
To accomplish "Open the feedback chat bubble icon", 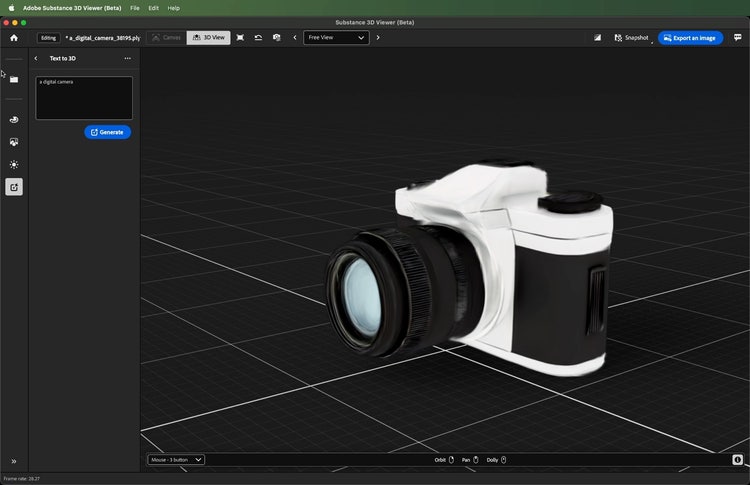I will 738,37.
